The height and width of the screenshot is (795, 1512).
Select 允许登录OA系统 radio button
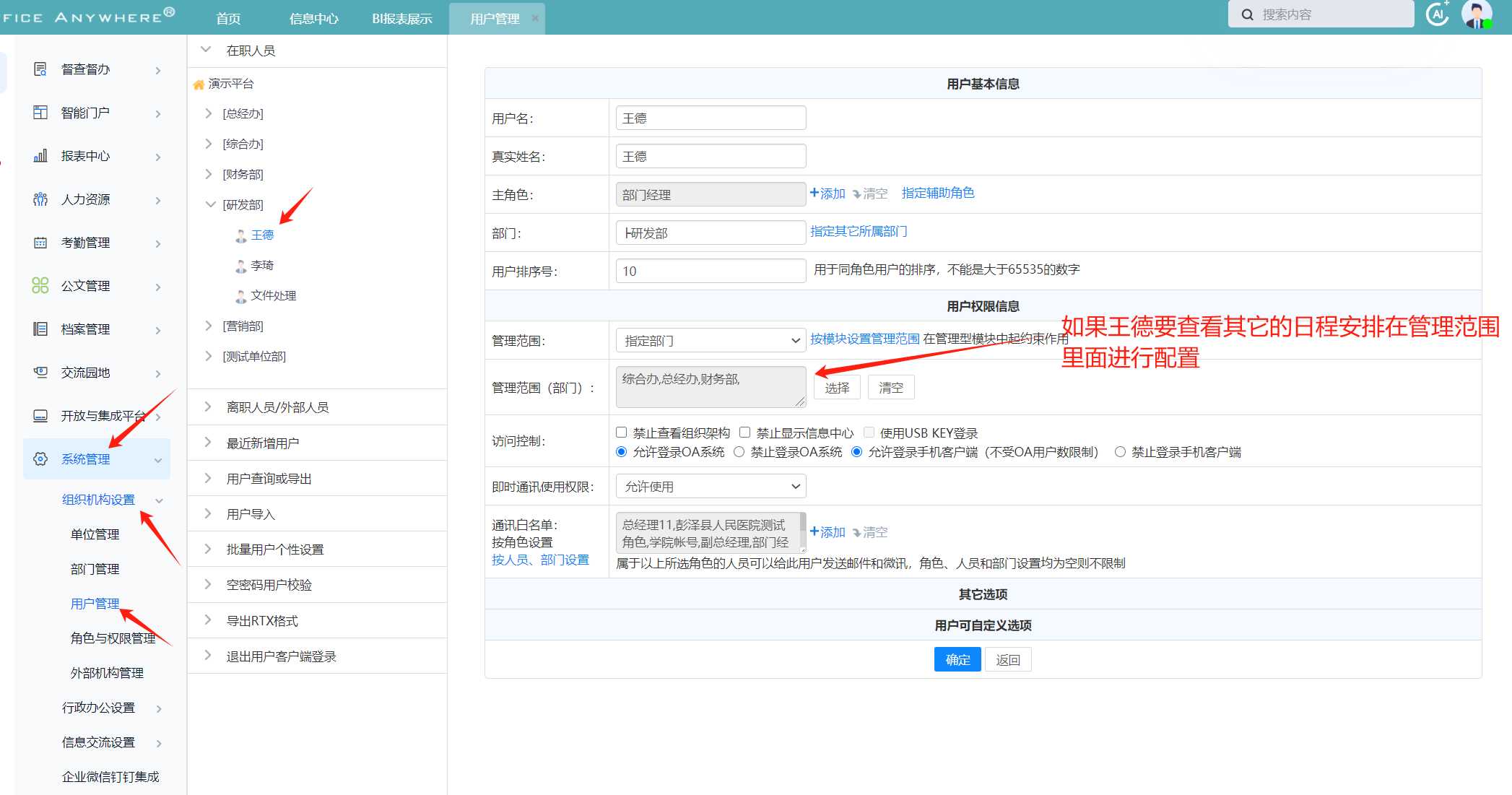coord(621,452)
